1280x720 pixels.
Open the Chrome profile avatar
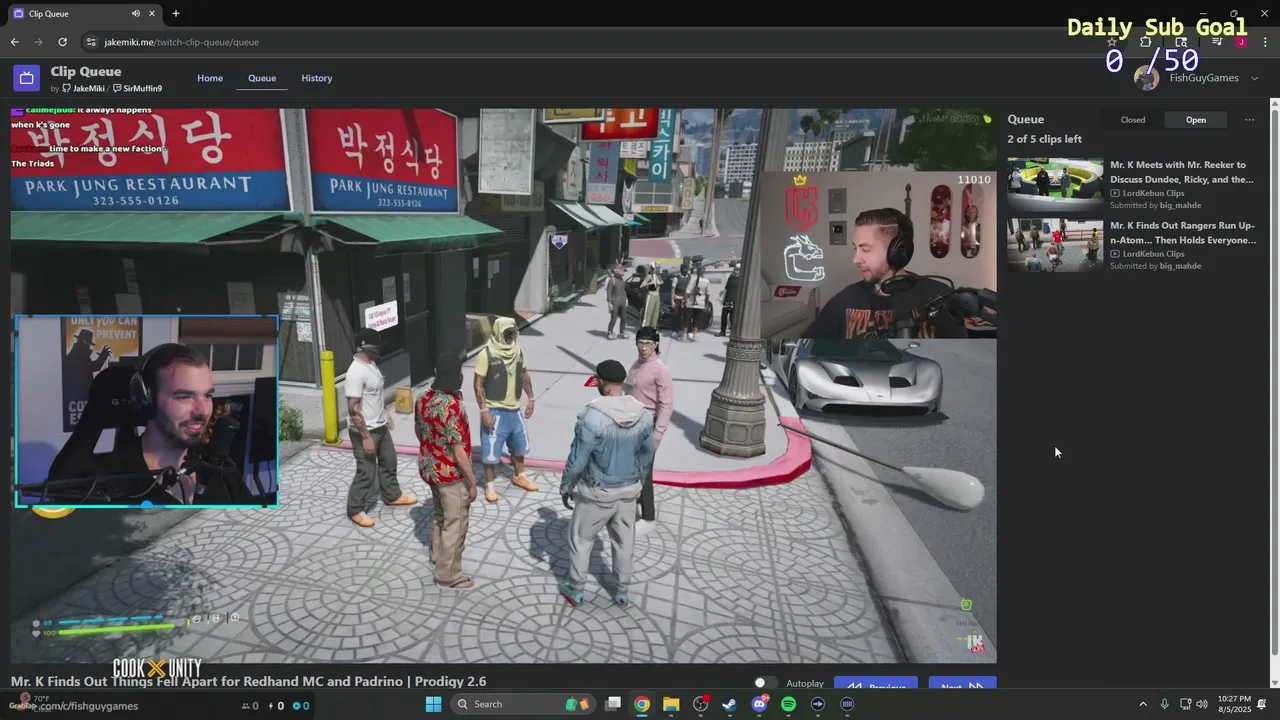coord(1241,42)
